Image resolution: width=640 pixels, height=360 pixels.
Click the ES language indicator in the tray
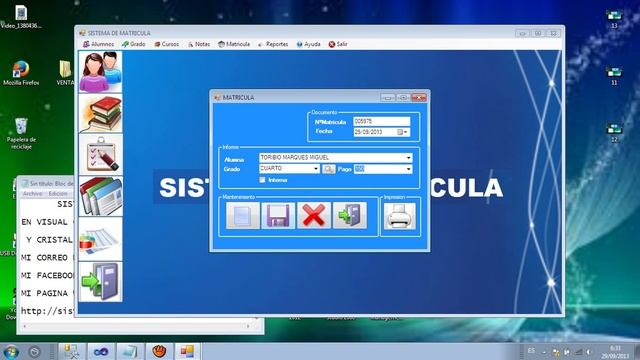tap(531, 351)
